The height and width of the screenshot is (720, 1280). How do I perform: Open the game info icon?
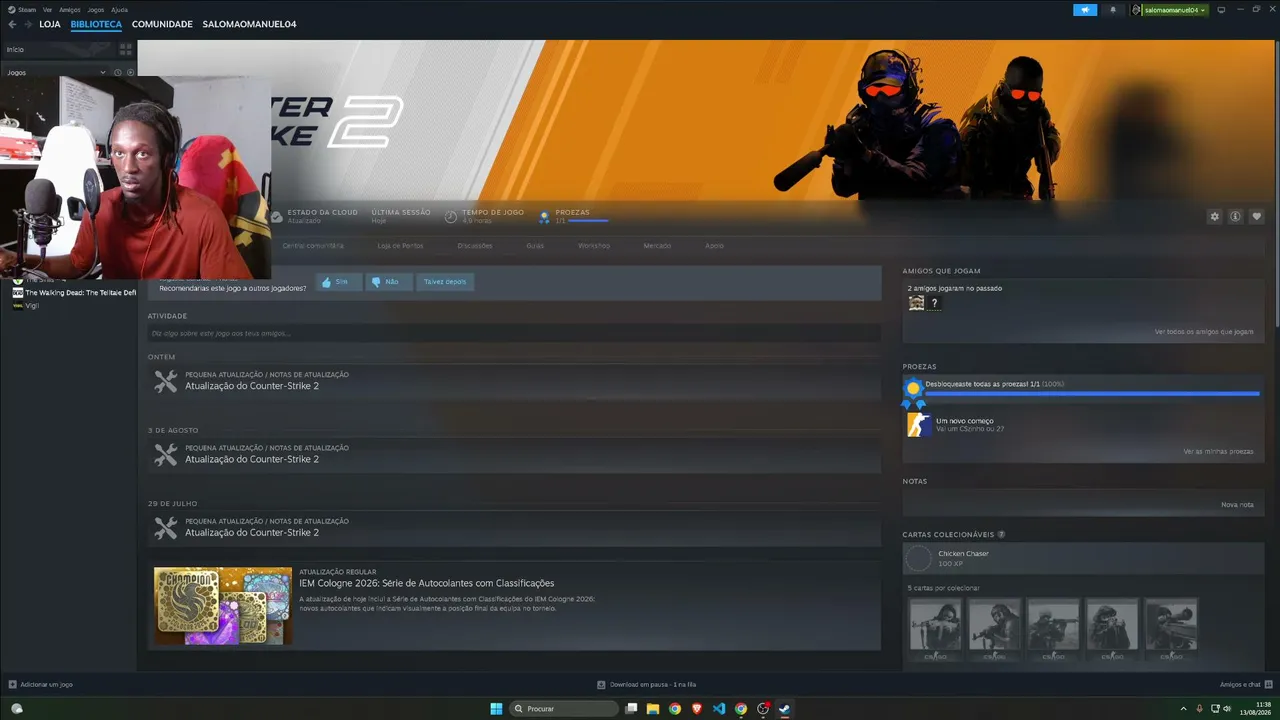pos(1236,216)
